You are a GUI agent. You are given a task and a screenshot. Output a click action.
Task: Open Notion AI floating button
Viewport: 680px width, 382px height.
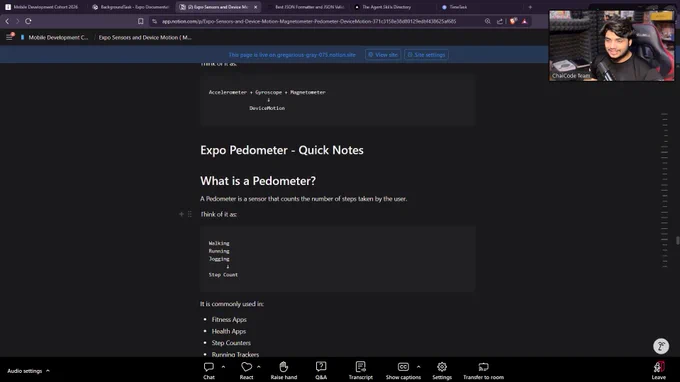[661, 346]
